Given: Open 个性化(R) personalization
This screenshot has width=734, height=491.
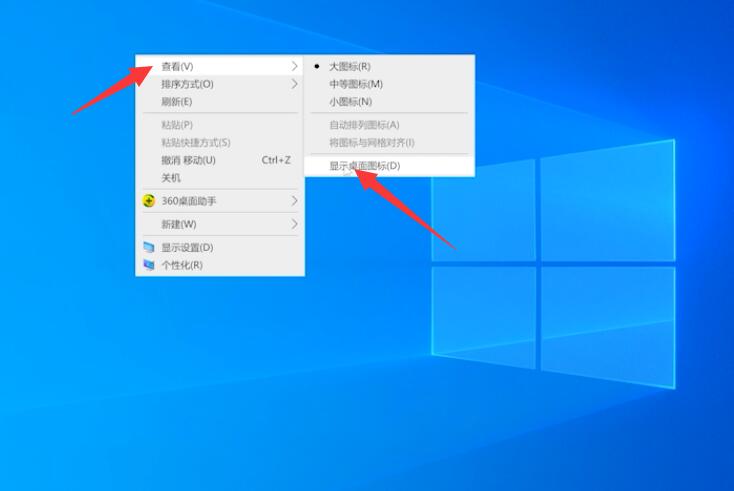Looking at the screenshot, I should [x=220, y=265].
